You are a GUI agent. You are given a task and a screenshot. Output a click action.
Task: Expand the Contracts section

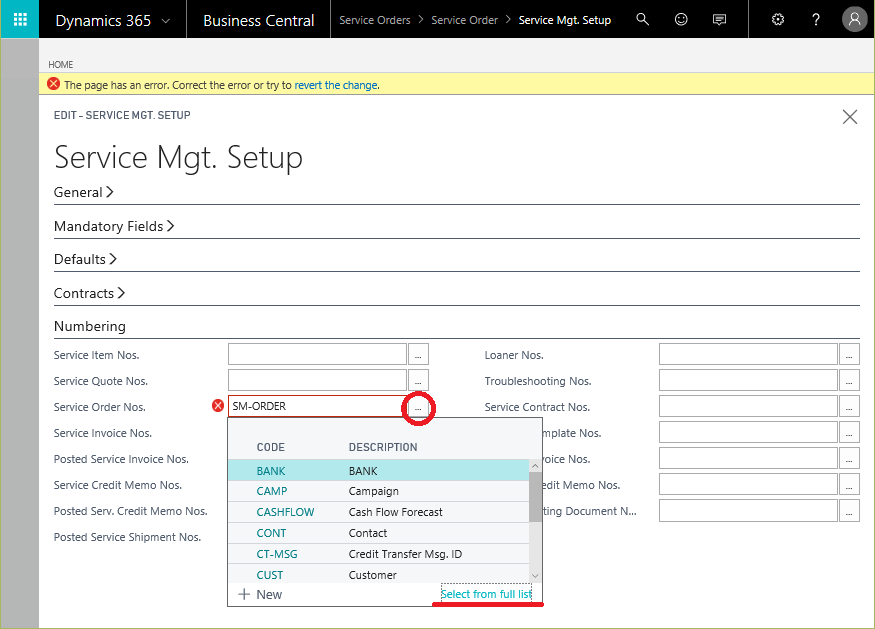pos(89,293)
